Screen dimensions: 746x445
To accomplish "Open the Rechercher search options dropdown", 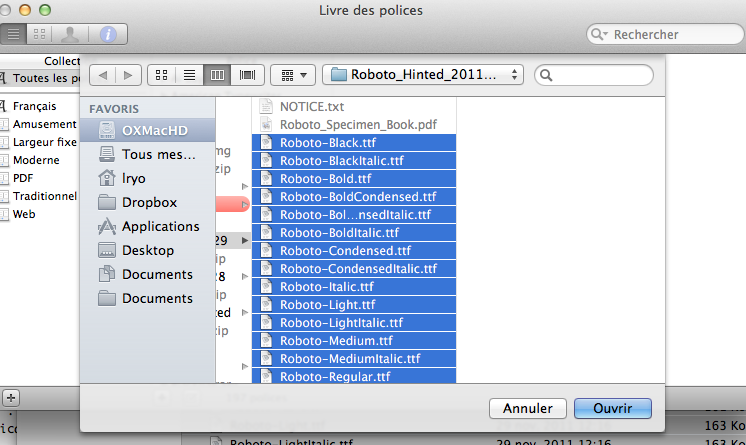I will tap(600, 34).
